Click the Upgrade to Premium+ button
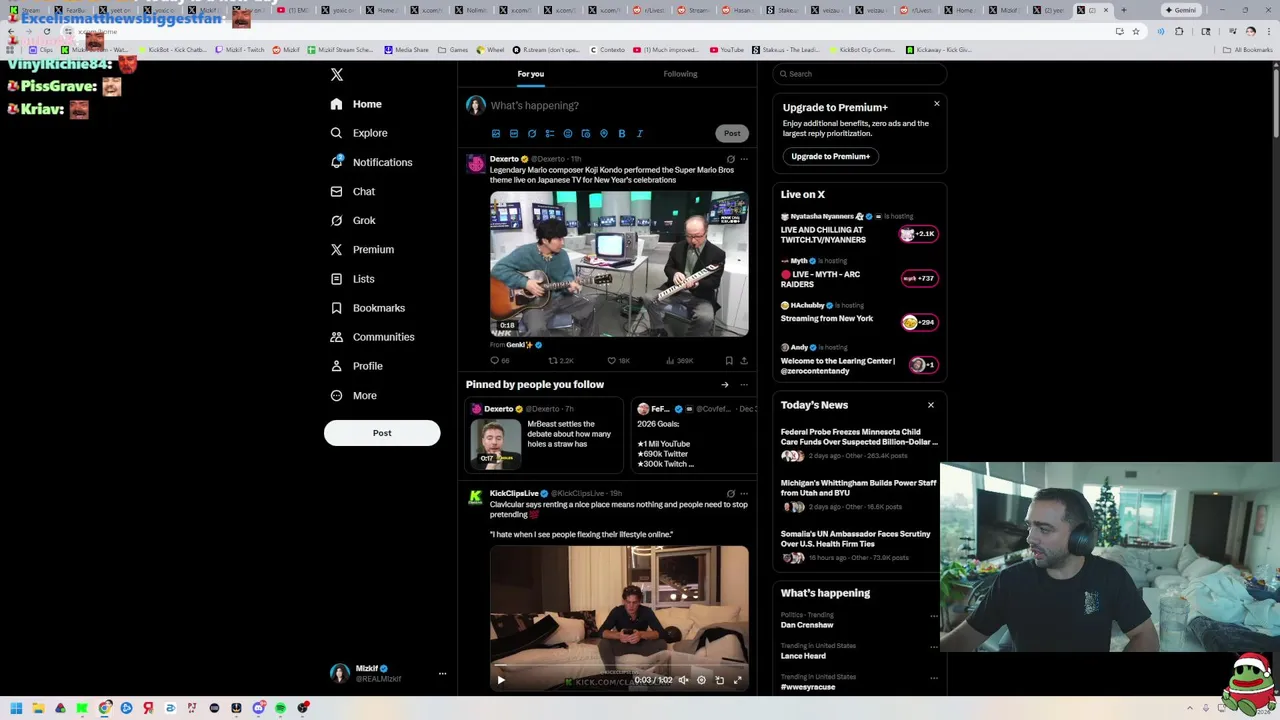Screen dimensions: 1280x720 pyautogui.click(x=831, y=157)
